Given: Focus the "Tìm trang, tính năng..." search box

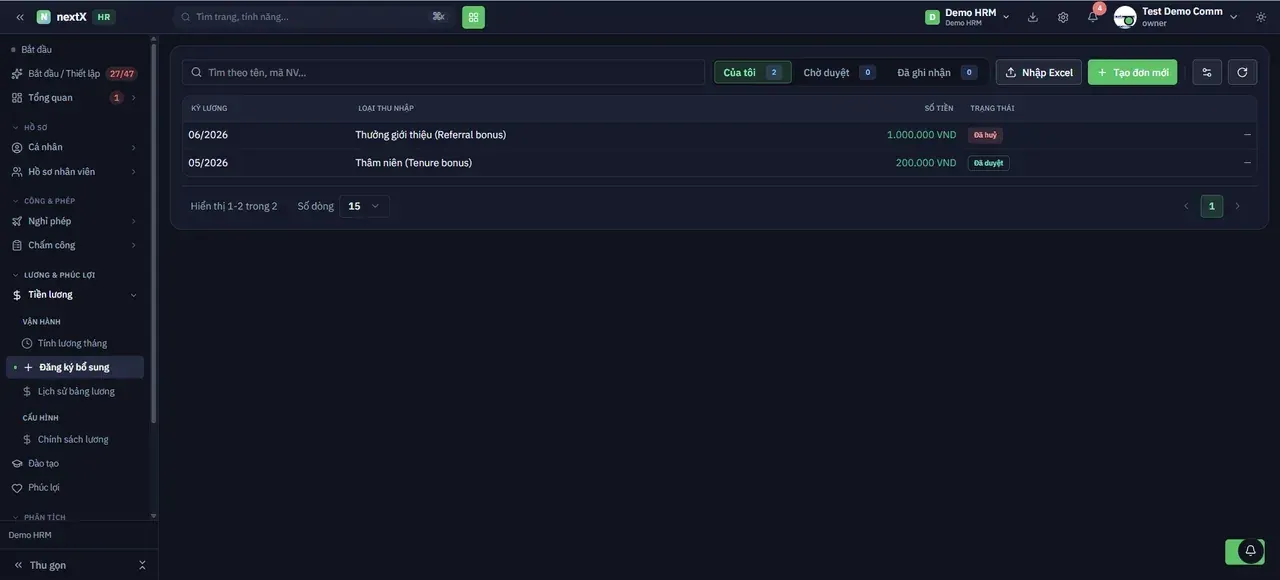Looking at the screenshot, I should [313, 17].
